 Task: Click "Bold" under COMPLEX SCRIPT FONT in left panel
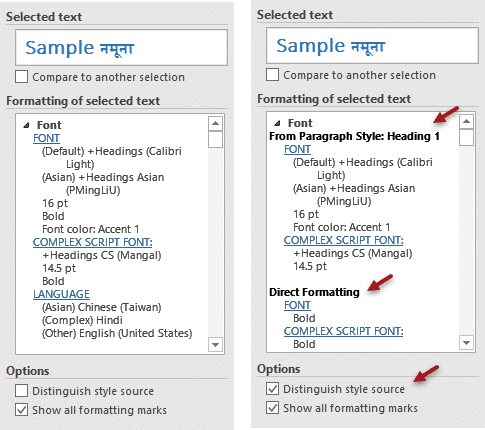(x=53, y=281)
